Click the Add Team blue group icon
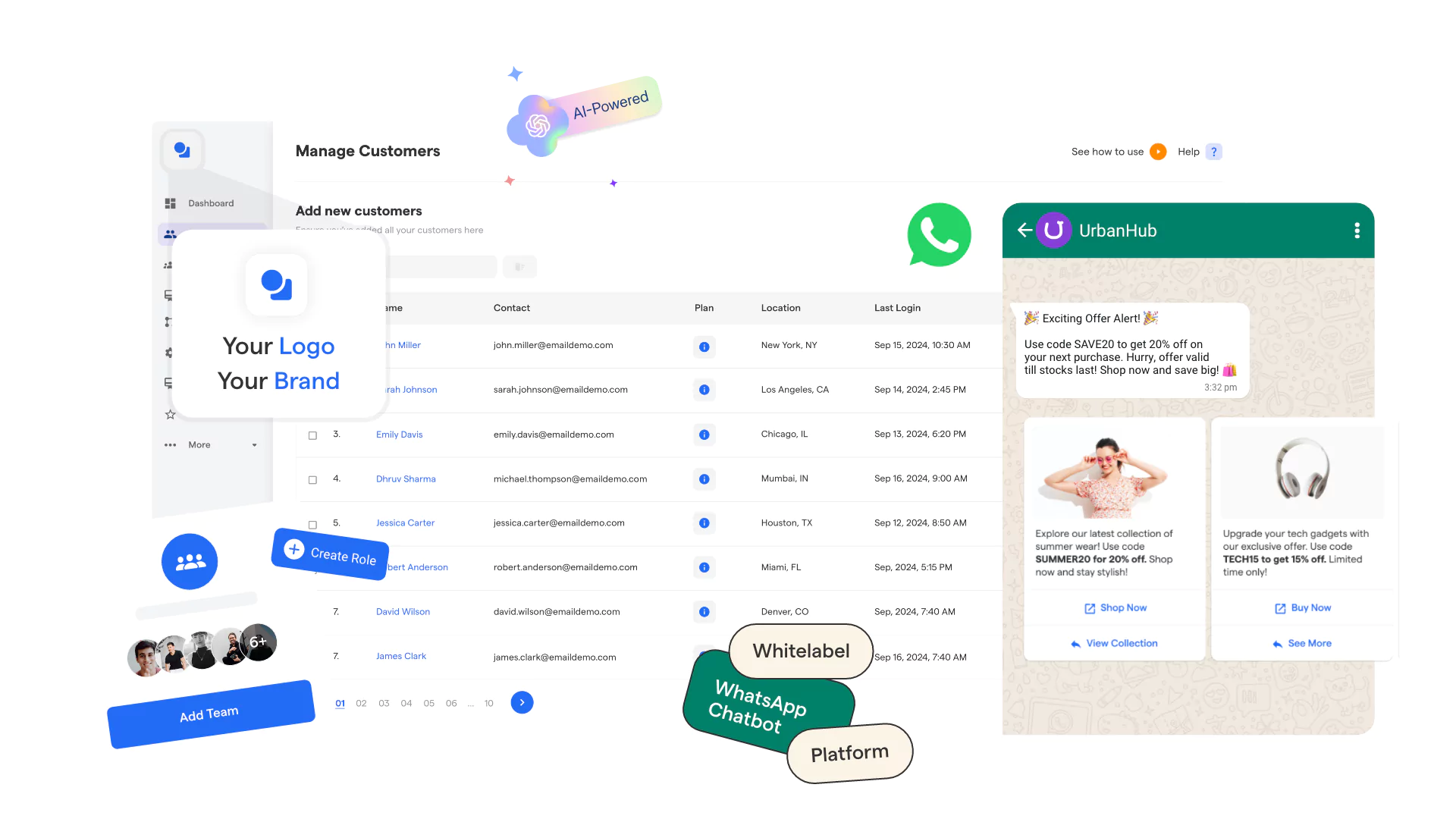The width and height of the screenshot is (1456, 819). (x=189, y=561)
